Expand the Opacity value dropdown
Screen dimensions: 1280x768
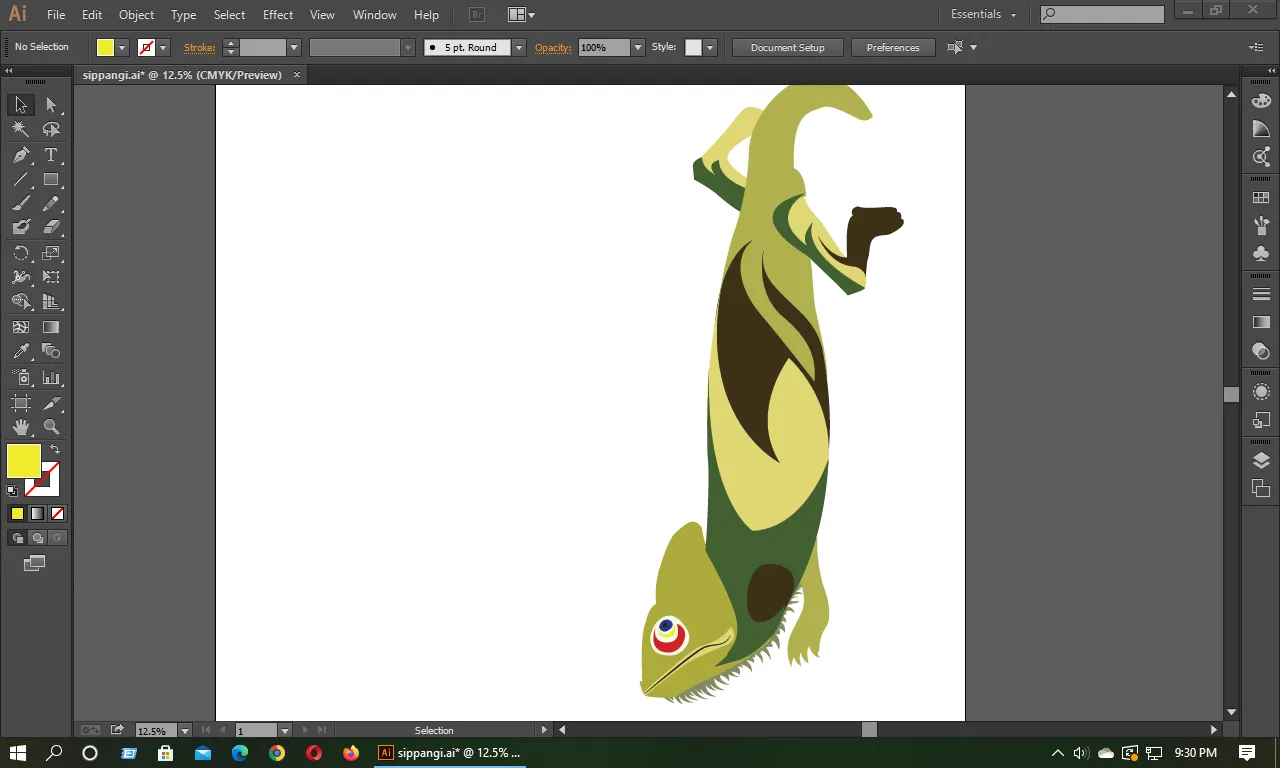coord(638,47)
